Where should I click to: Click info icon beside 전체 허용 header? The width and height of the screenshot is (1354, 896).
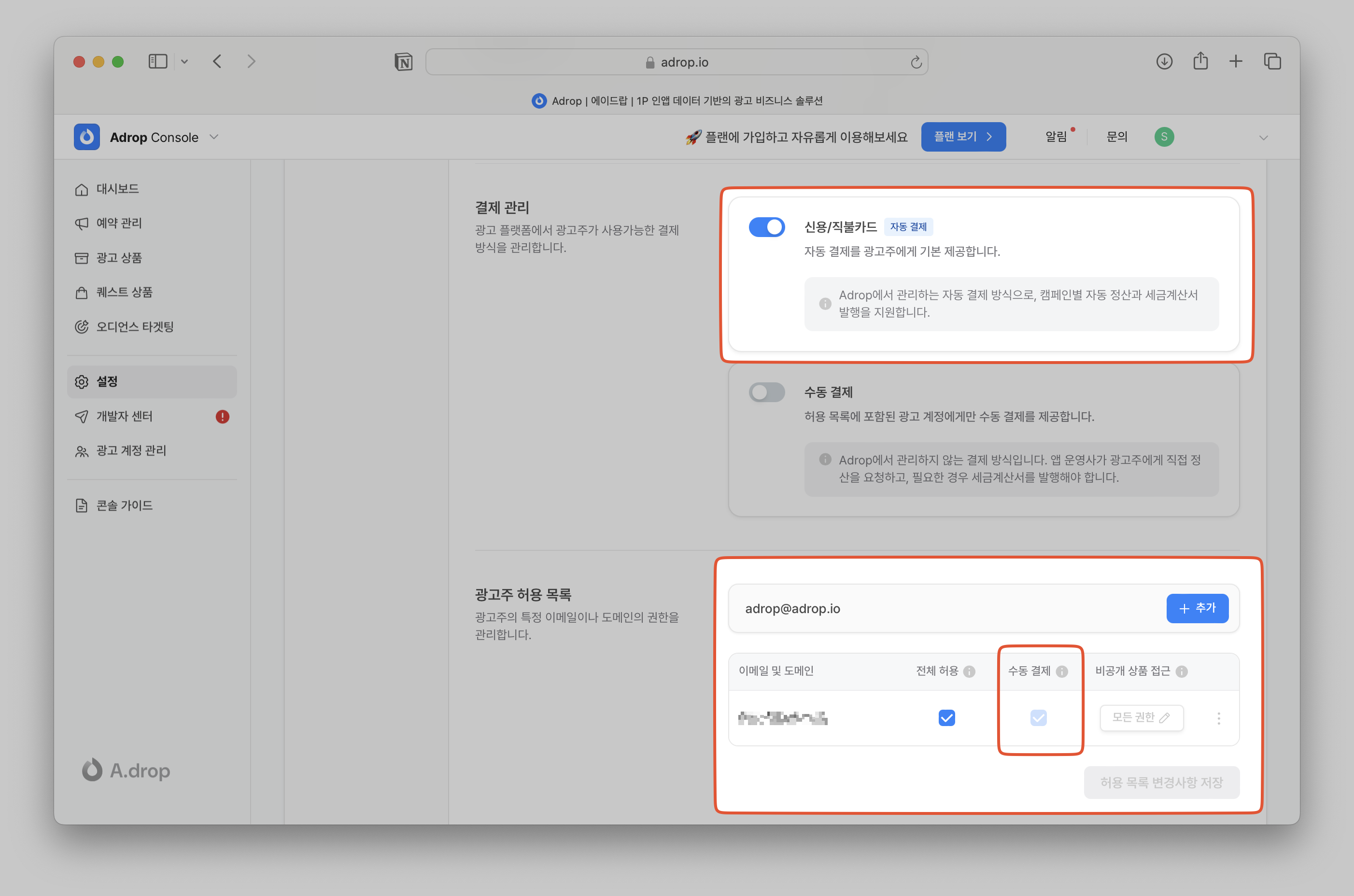(x=969, y=672)
